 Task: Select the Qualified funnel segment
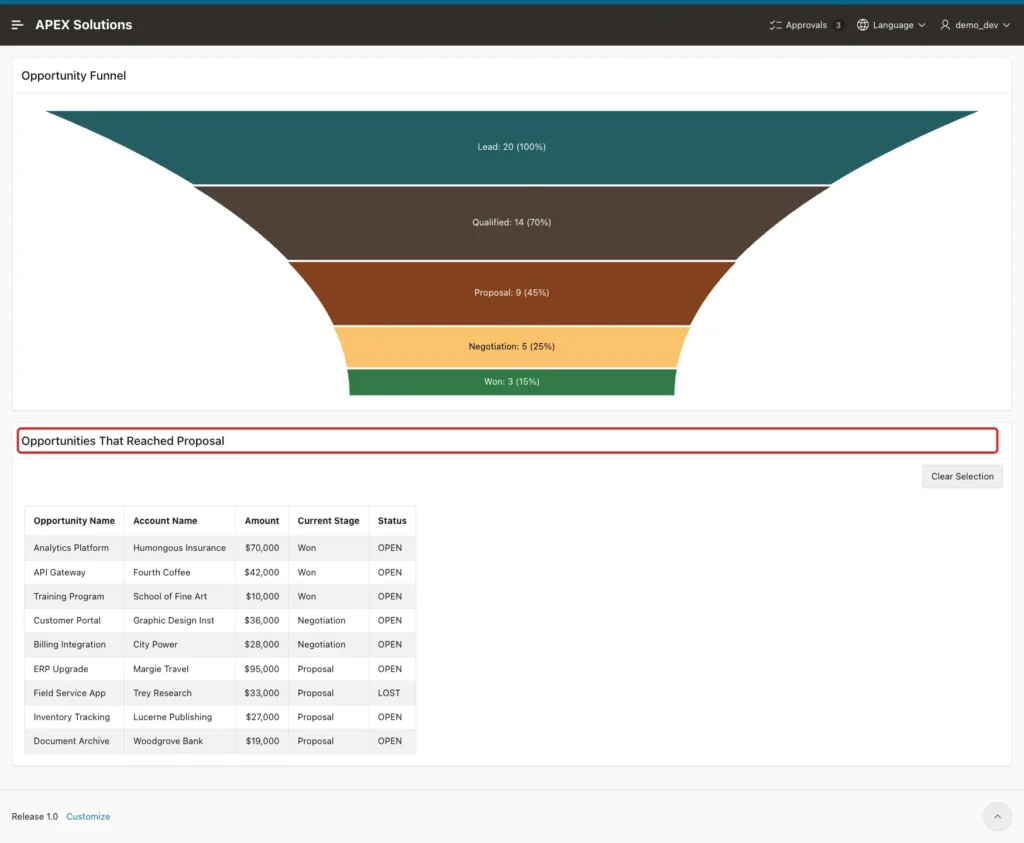[511, 223]
